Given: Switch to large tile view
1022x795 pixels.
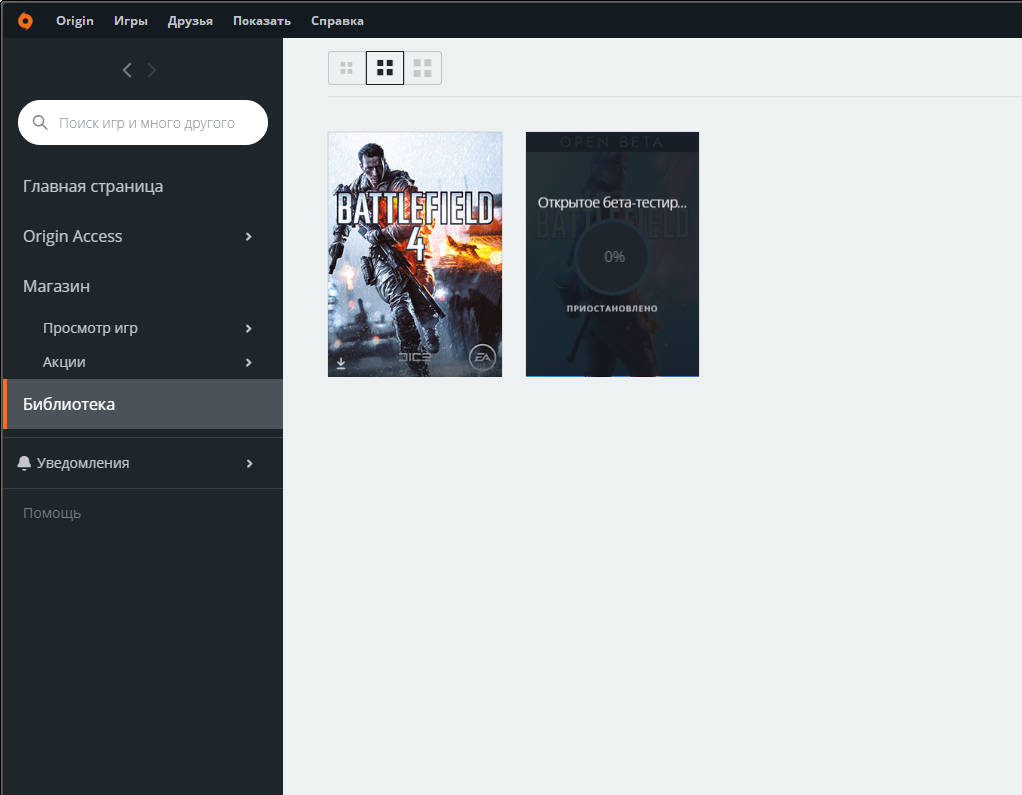Looking at the screenshot, I should pos(422,68).
